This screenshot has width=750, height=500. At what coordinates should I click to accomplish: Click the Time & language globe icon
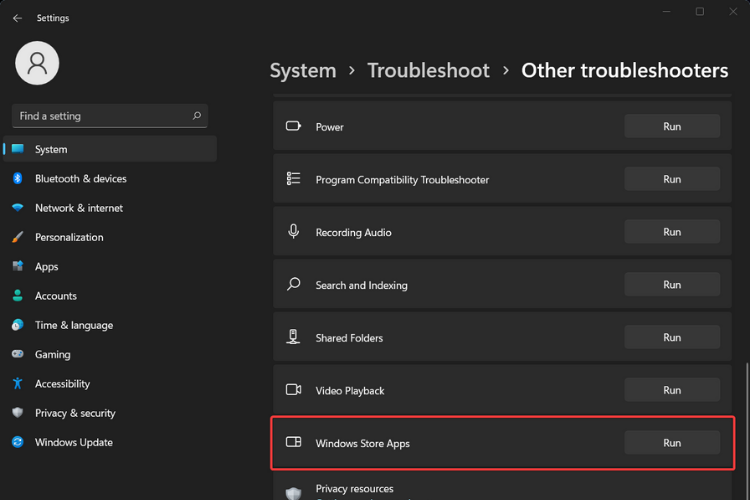pos(18,325)
